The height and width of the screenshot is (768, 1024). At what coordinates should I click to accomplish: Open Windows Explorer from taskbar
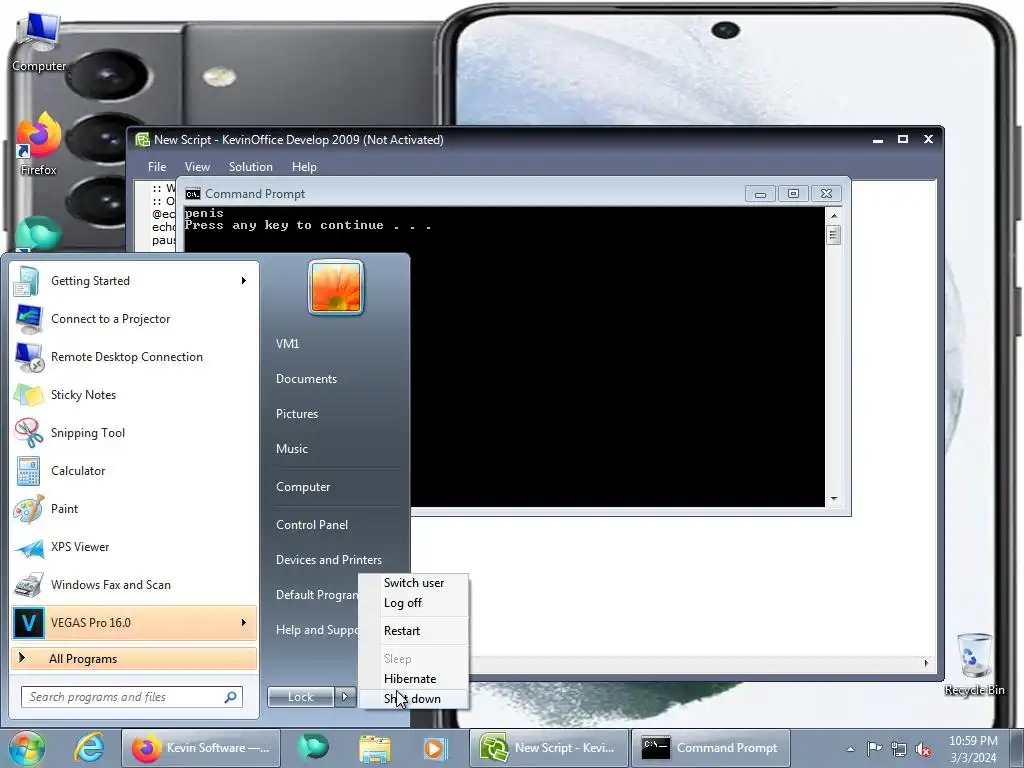click(x=374, y=748)
